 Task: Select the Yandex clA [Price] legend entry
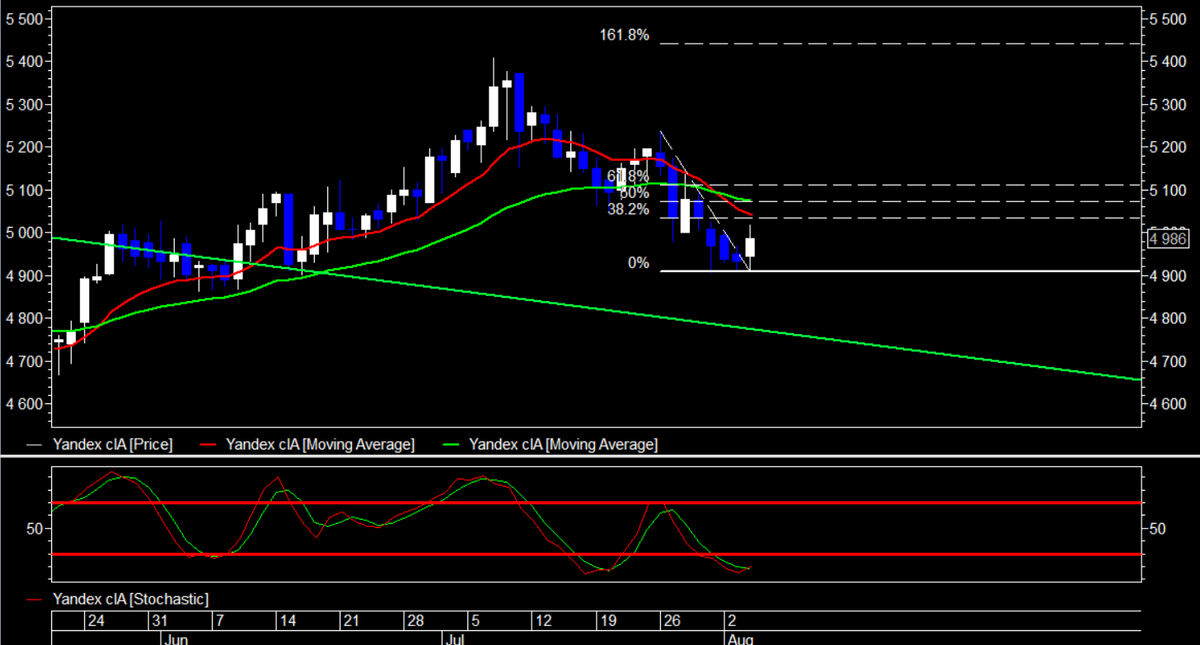coord(98,444)
